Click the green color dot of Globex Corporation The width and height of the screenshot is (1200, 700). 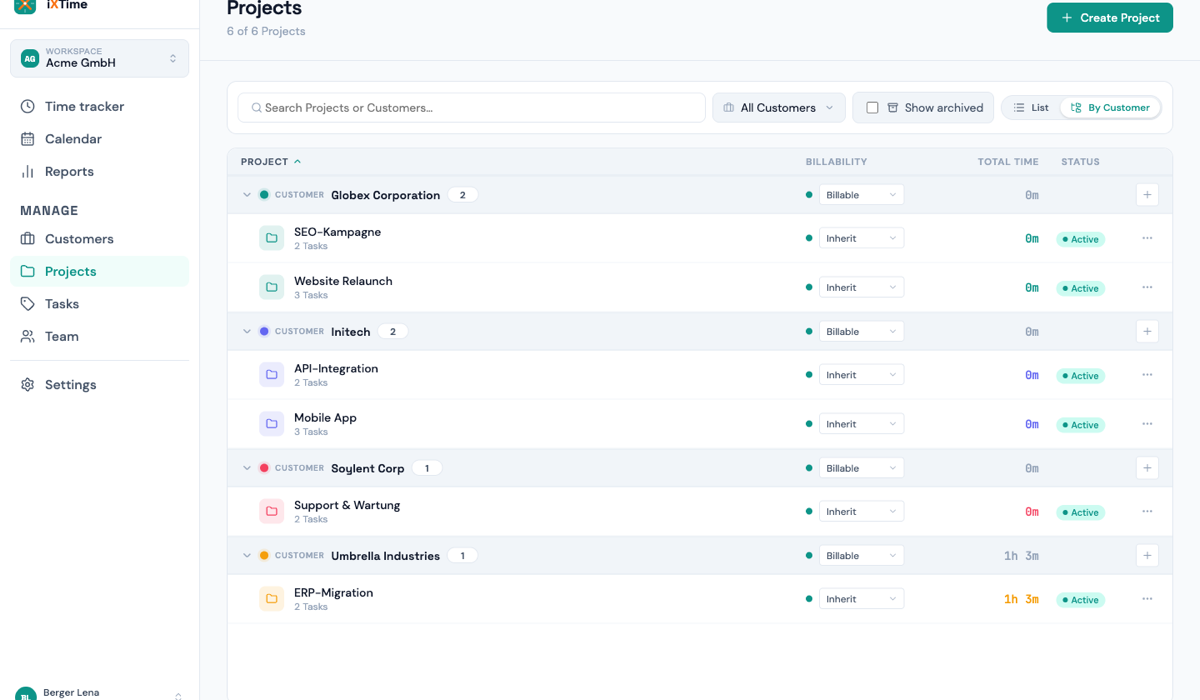tap(264, 195)
